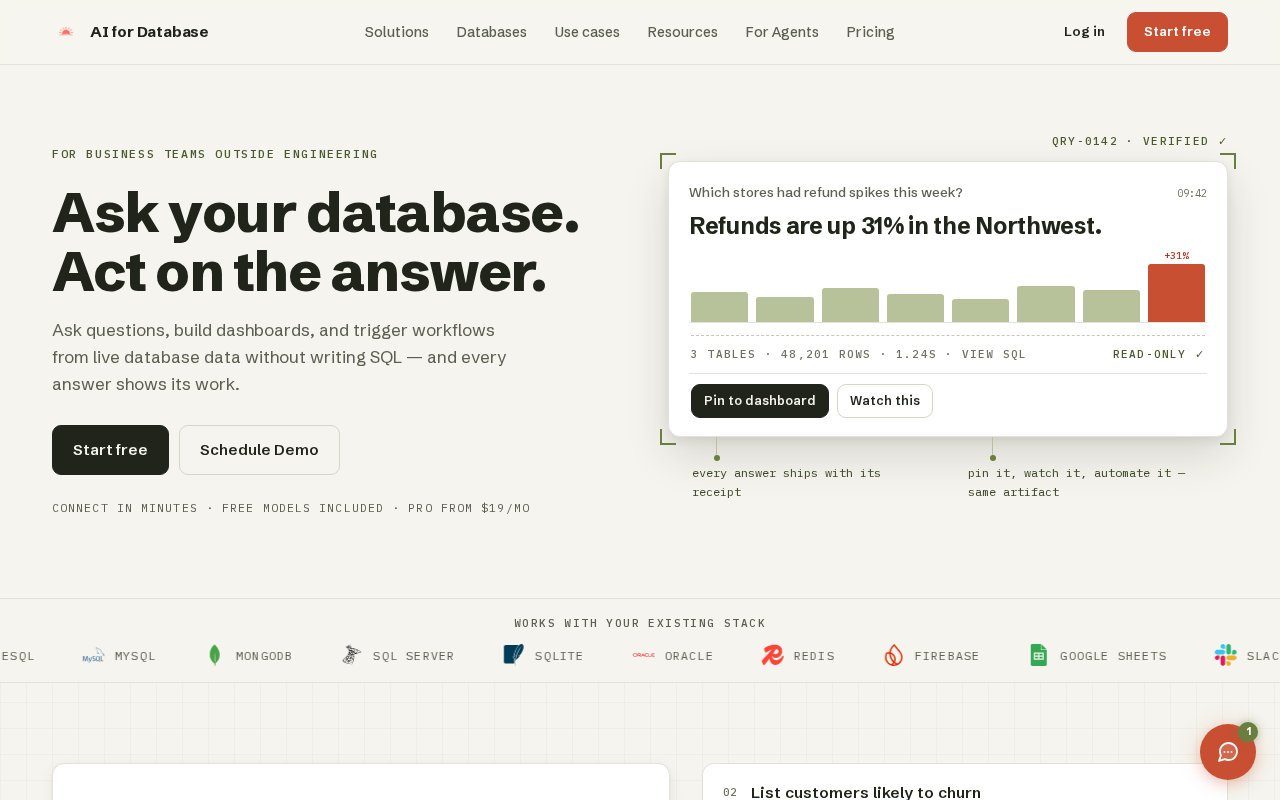Go to the Pricing page

871,32
